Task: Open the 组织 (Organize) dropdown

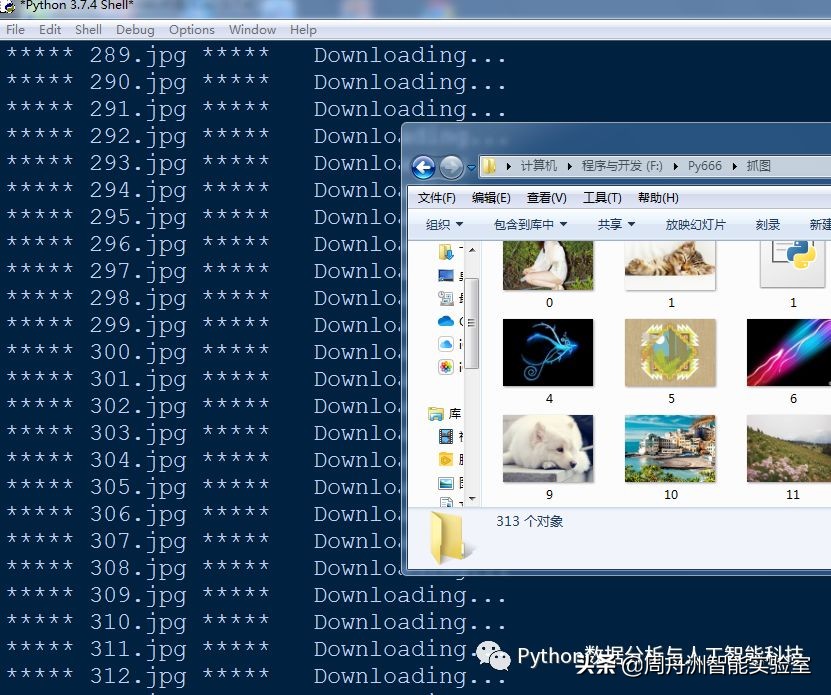Action: pyautogui.click(x=441, y=224)
